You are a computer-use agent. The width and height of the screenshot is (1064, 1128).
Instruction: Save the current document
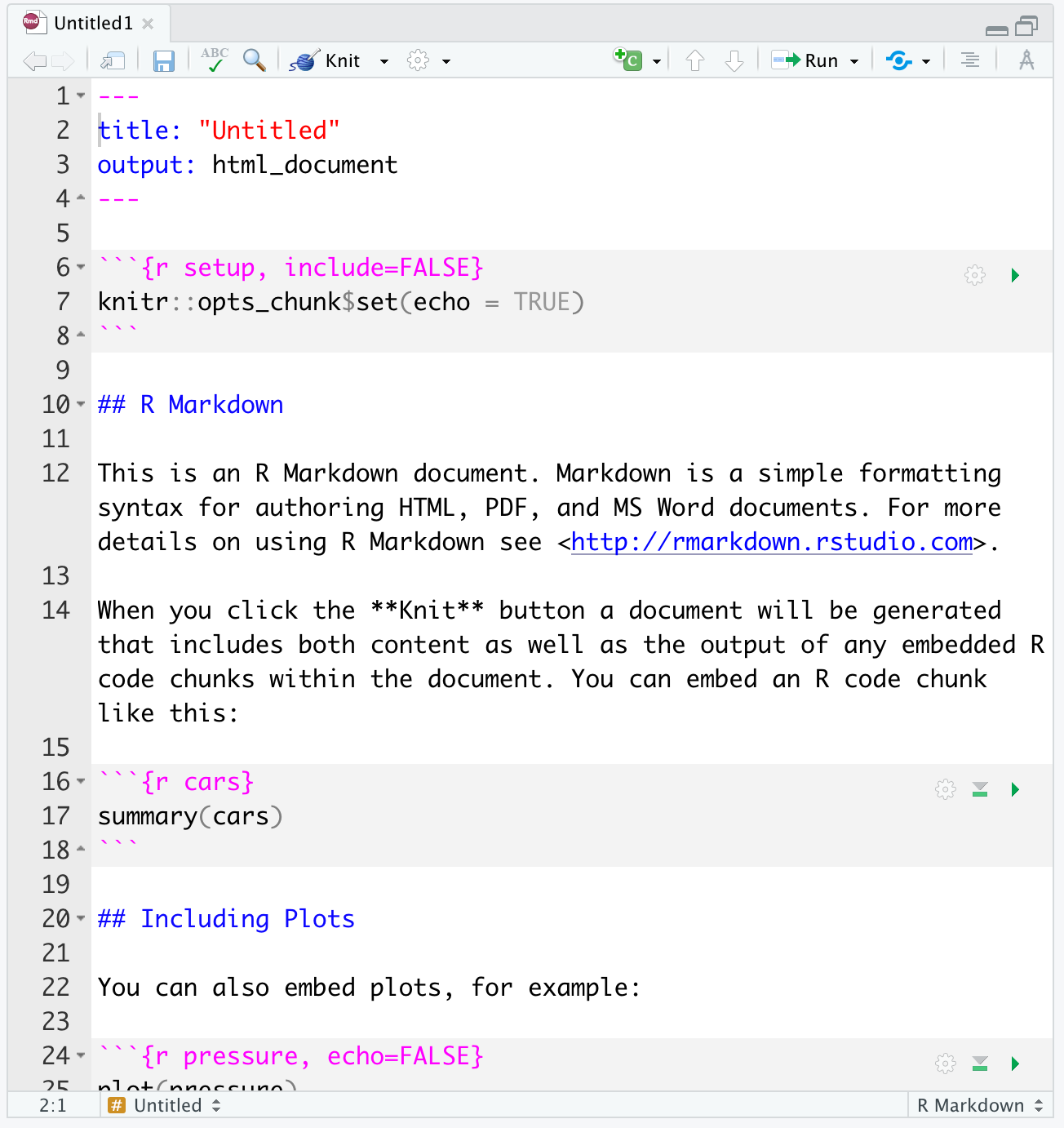pos(164,61)
